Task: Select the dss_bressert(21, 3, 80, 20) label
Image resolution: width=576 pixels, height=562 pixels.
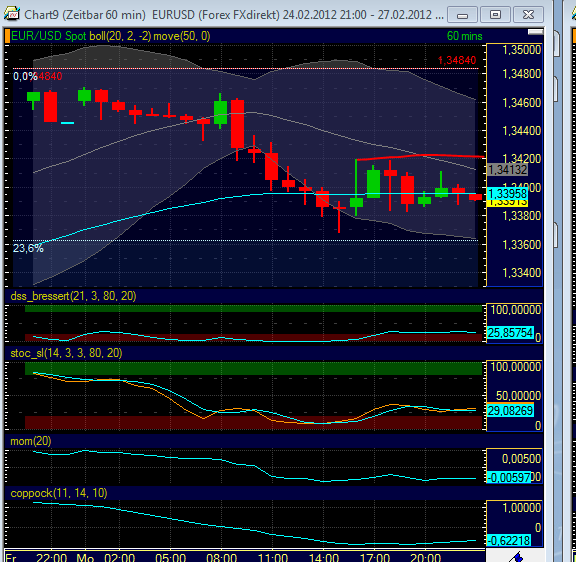Action: [x=73, y=296]
